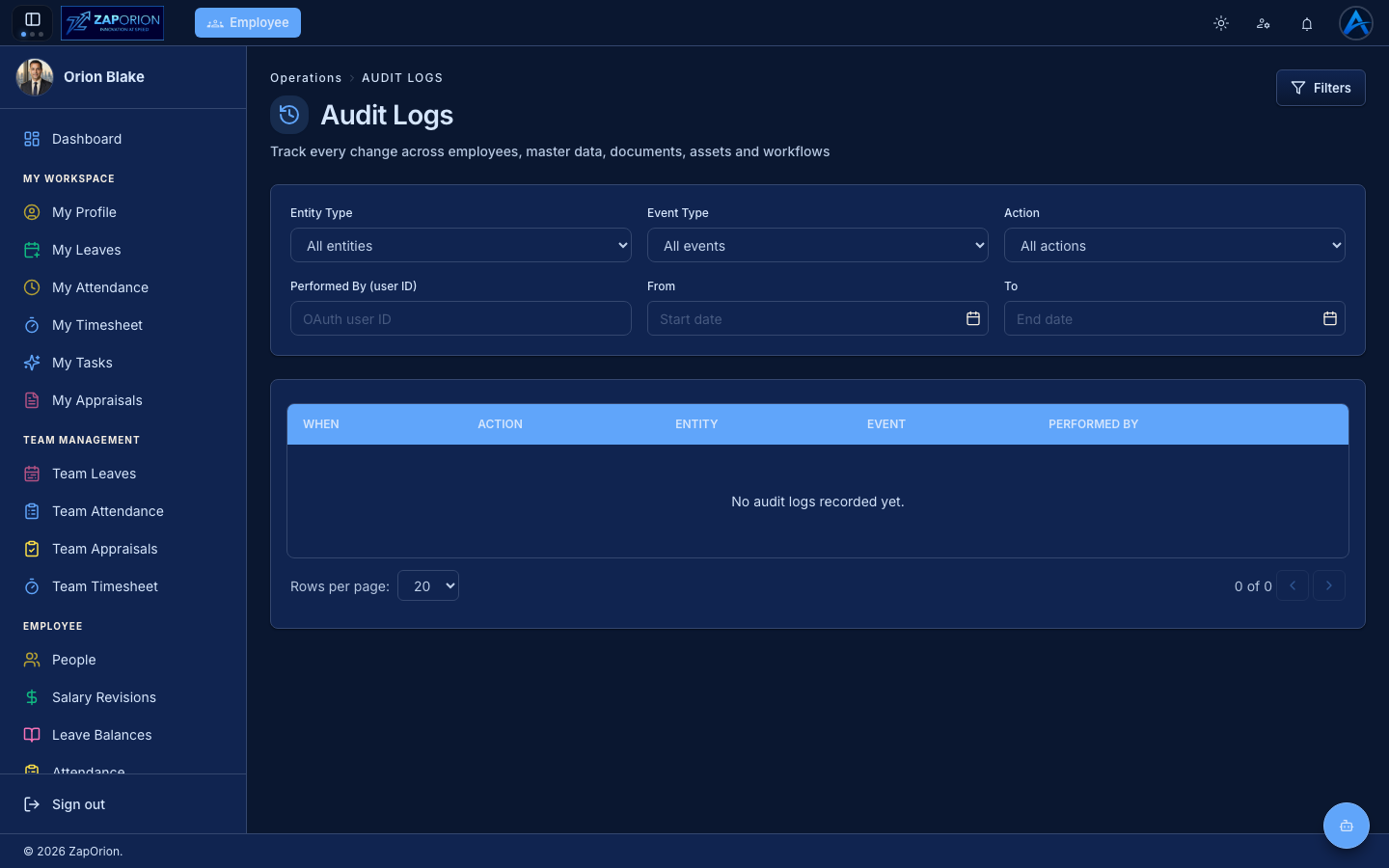Image resolution: width=1389 pixels, height=868 pixels.
Task: Open Team Leaves label
Action: [94, 474]
